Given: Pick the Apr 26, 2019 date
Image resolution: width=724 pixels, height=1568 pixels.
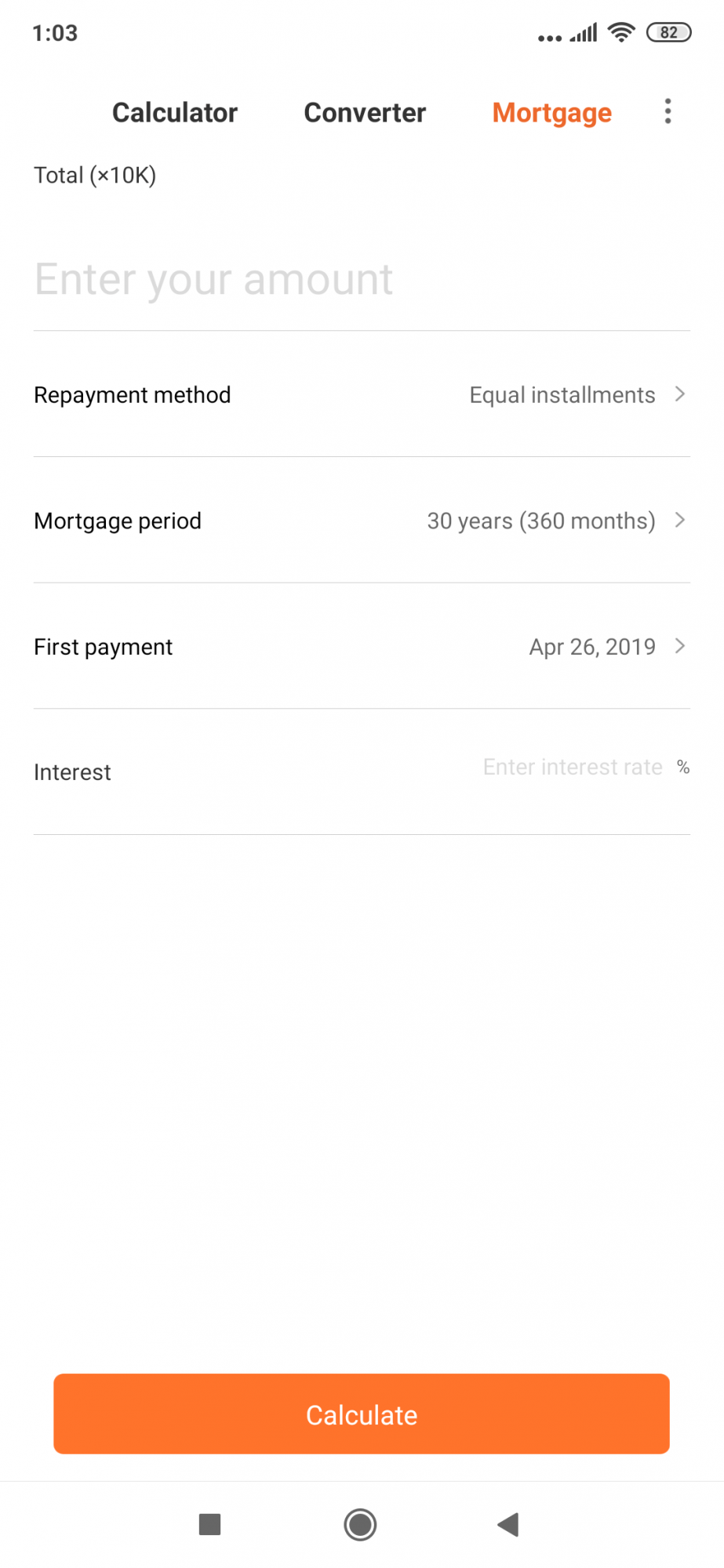Looking at the screenshot, I should 592,647.
